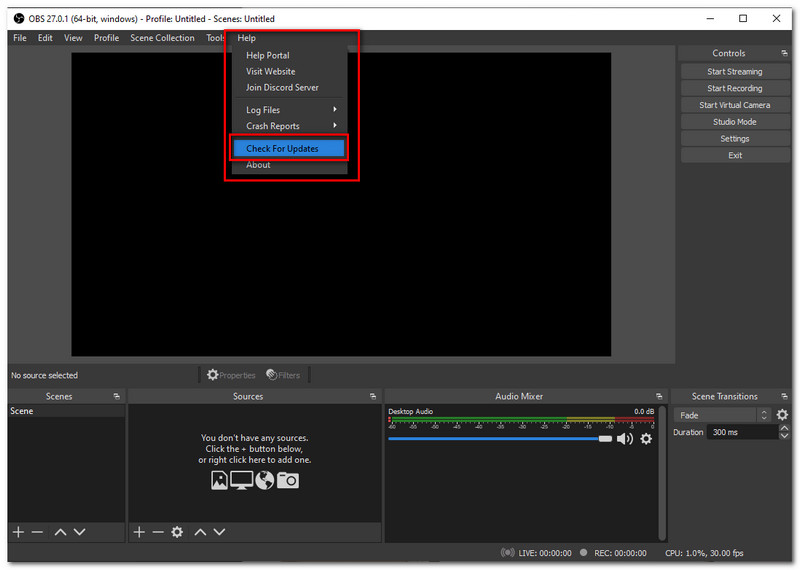Viewport: 800px width, 570px height.
Task: Pop out the Controls dock
Action: [x=784, y=53]
